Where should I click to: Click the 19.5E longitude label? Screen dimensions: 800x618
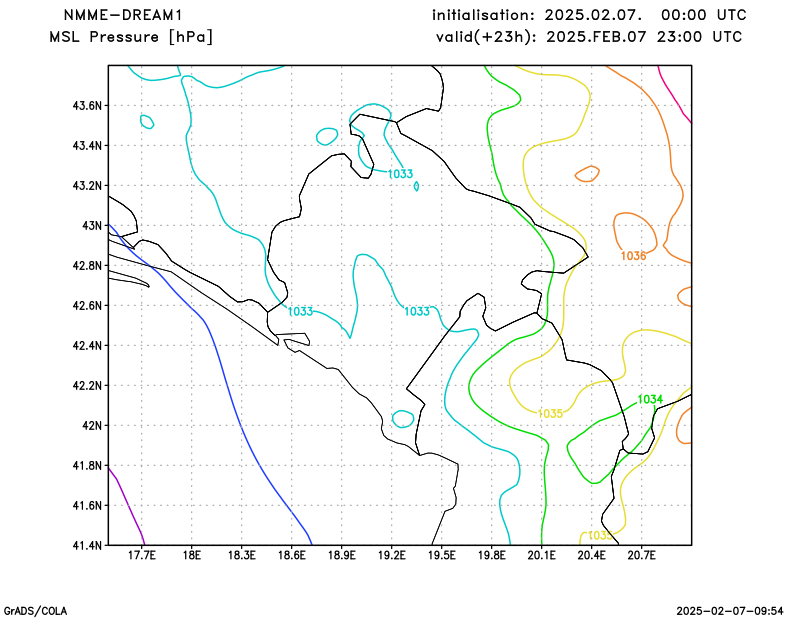tap(442, 556)
